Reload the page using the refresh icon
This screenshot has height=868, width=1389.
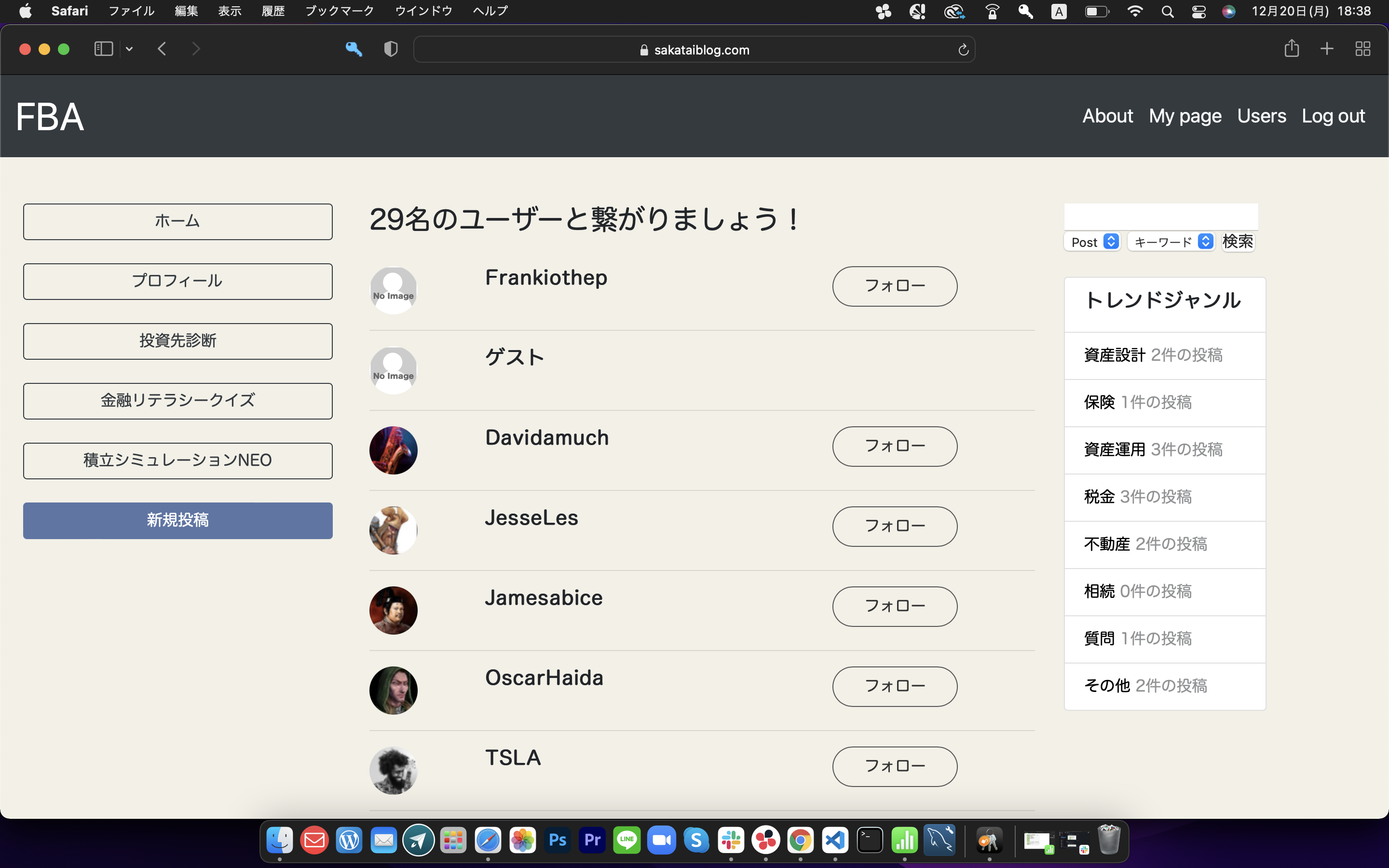963,49
